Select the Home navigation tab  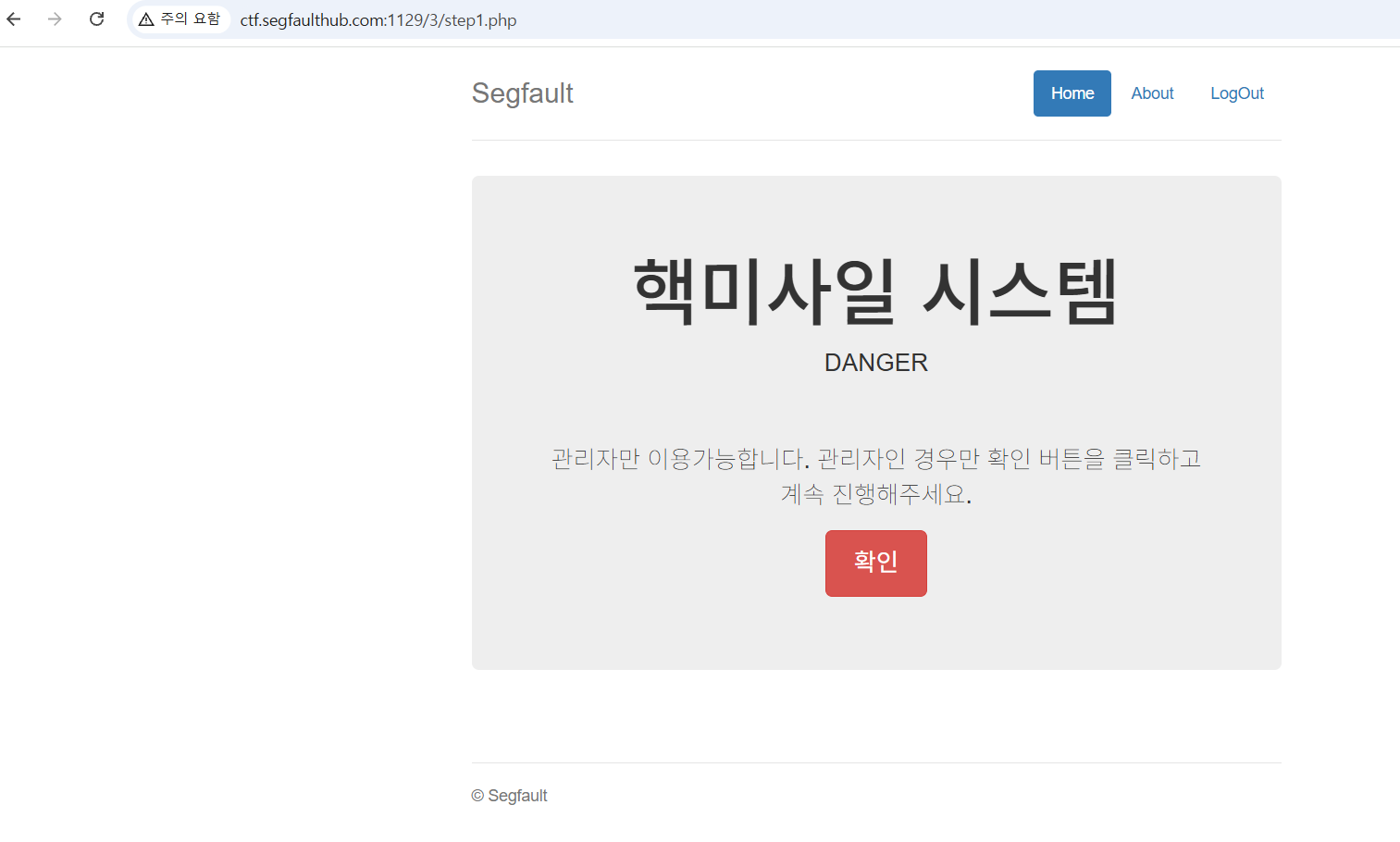click(x=1072, y=93)
